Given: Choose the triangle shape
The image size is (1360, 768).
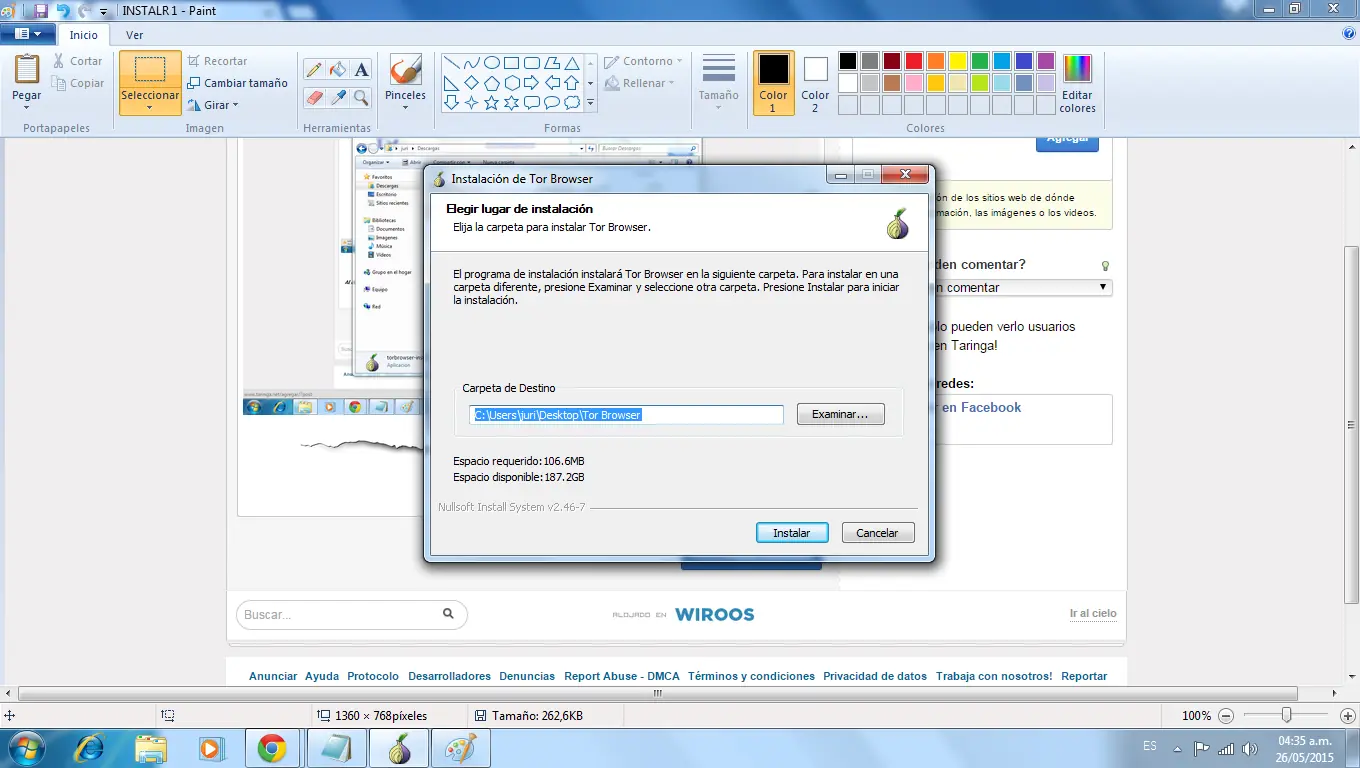Looking at the screenshot, I should click(x=571, y=62).
